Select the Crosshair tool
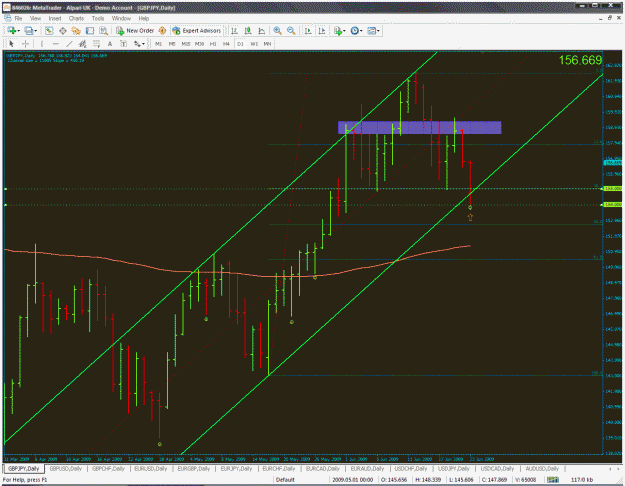 coord(26,44)
